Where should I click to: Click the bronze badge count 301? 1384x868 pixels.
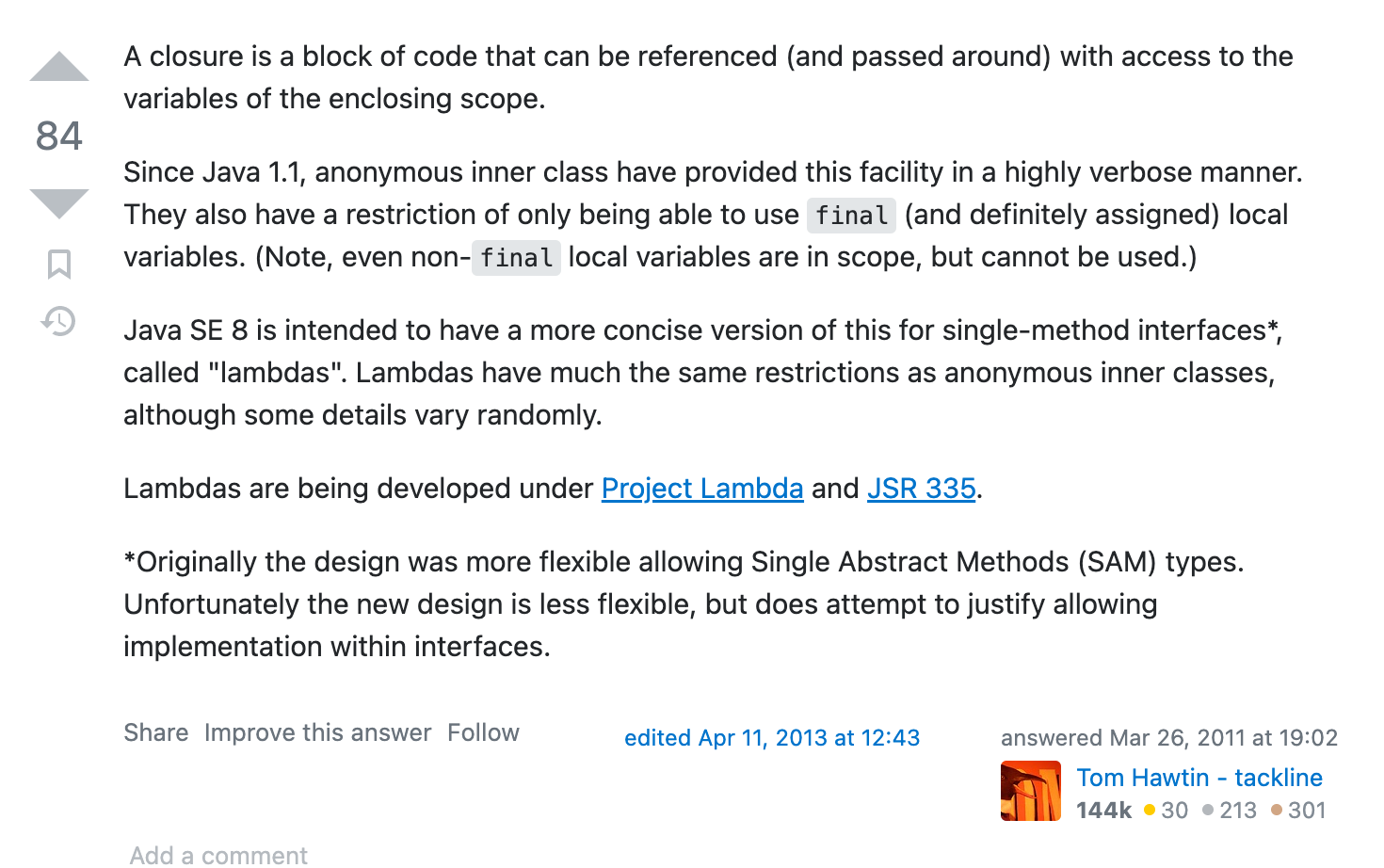[1298, 810]
